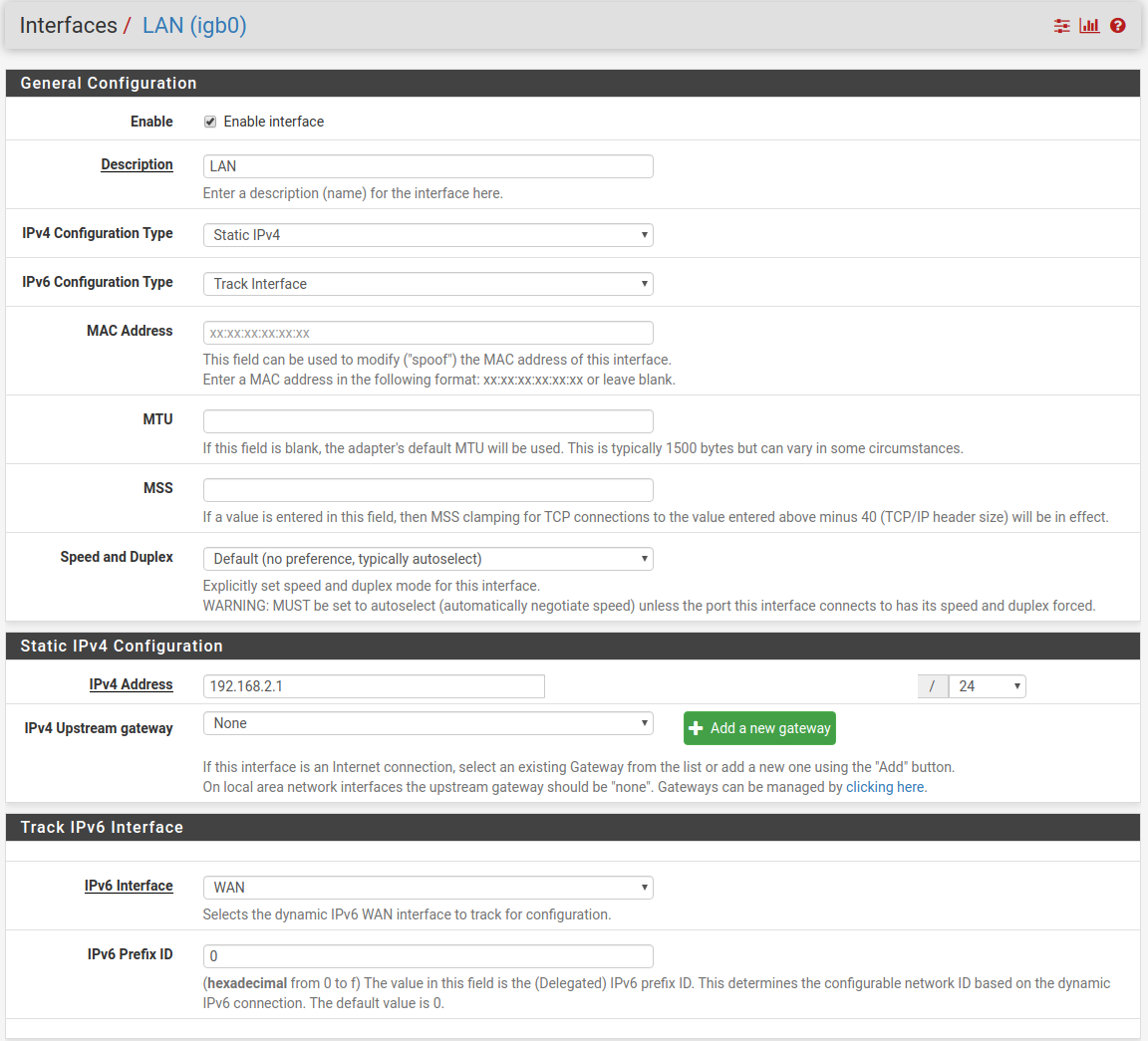Open the IPv6 Configuration Type dropdown
Image resolution: width=1148 pixels, height=1041 pixels.
[428, 284]
